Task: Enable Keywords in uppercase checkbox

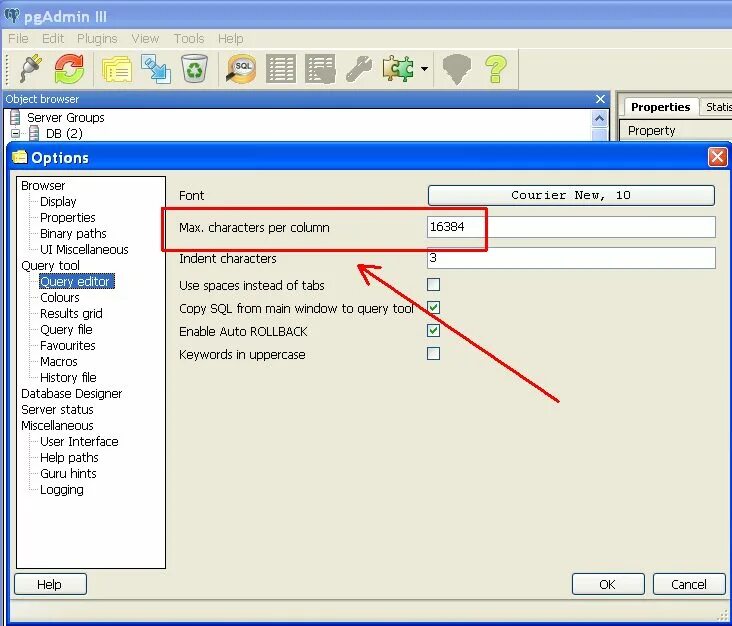Action: 433,353
